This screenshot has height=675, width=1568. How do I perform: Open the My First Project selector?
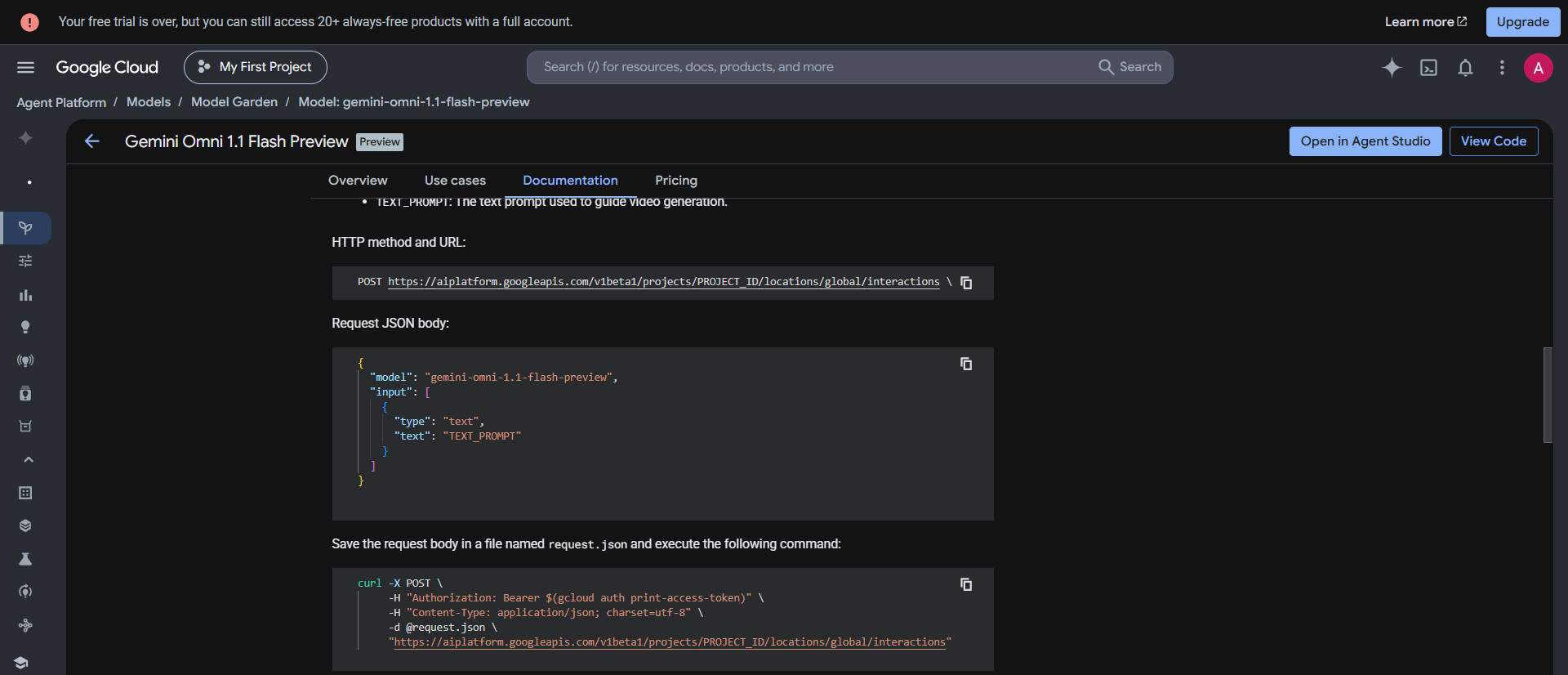click(256, 67)
